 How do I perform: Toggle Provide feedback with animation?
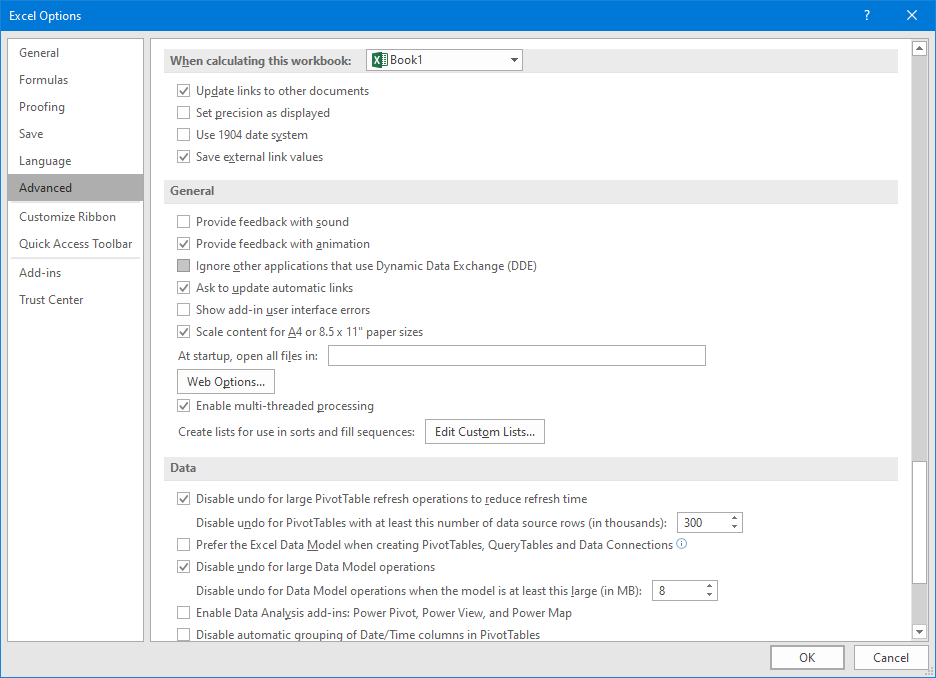click(x=183, y=244)
